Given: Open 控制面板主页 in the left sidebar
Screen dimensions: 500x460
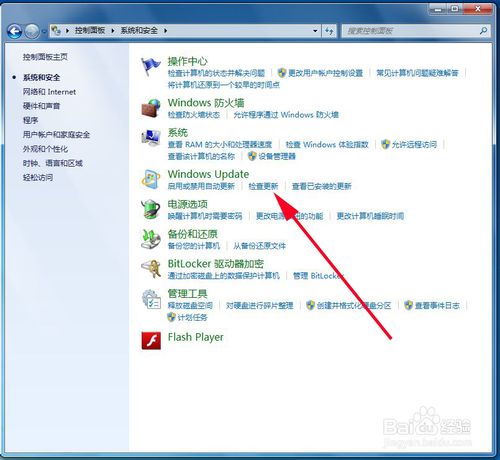Looking at the screenshot, I should [45, 57].
